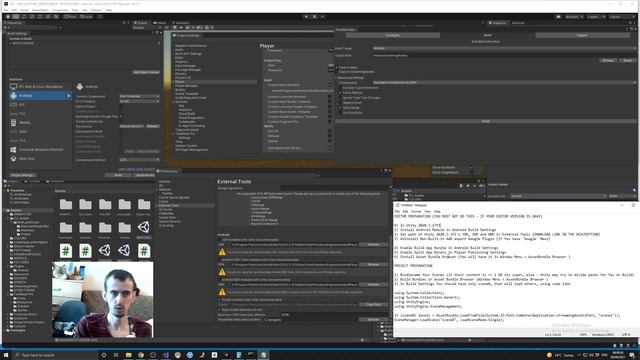Open Run Device dropdown

pyautogui.click(x=132, y=127)
